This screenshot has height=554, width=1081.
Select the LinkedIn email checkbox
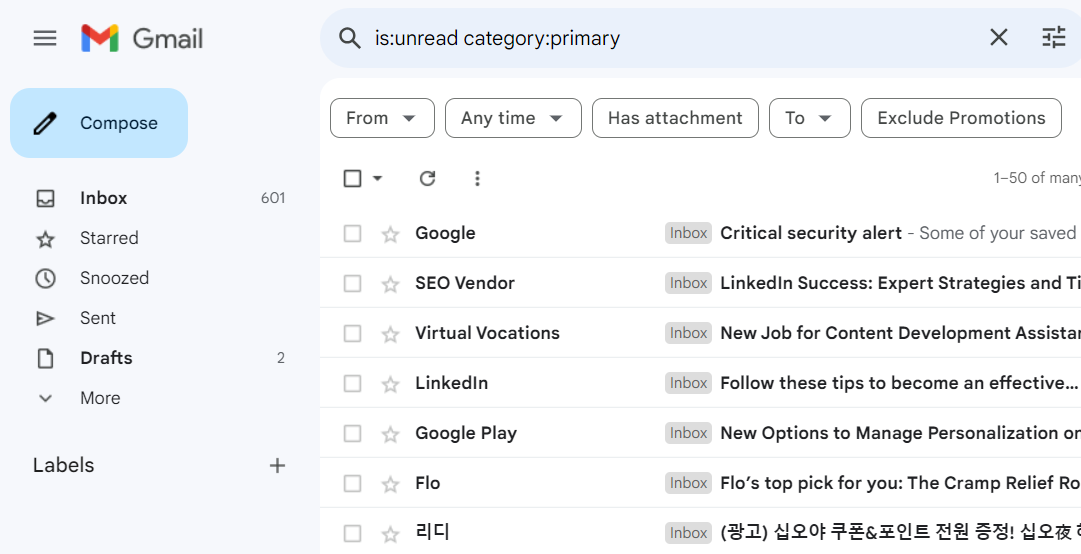point(352,383)
